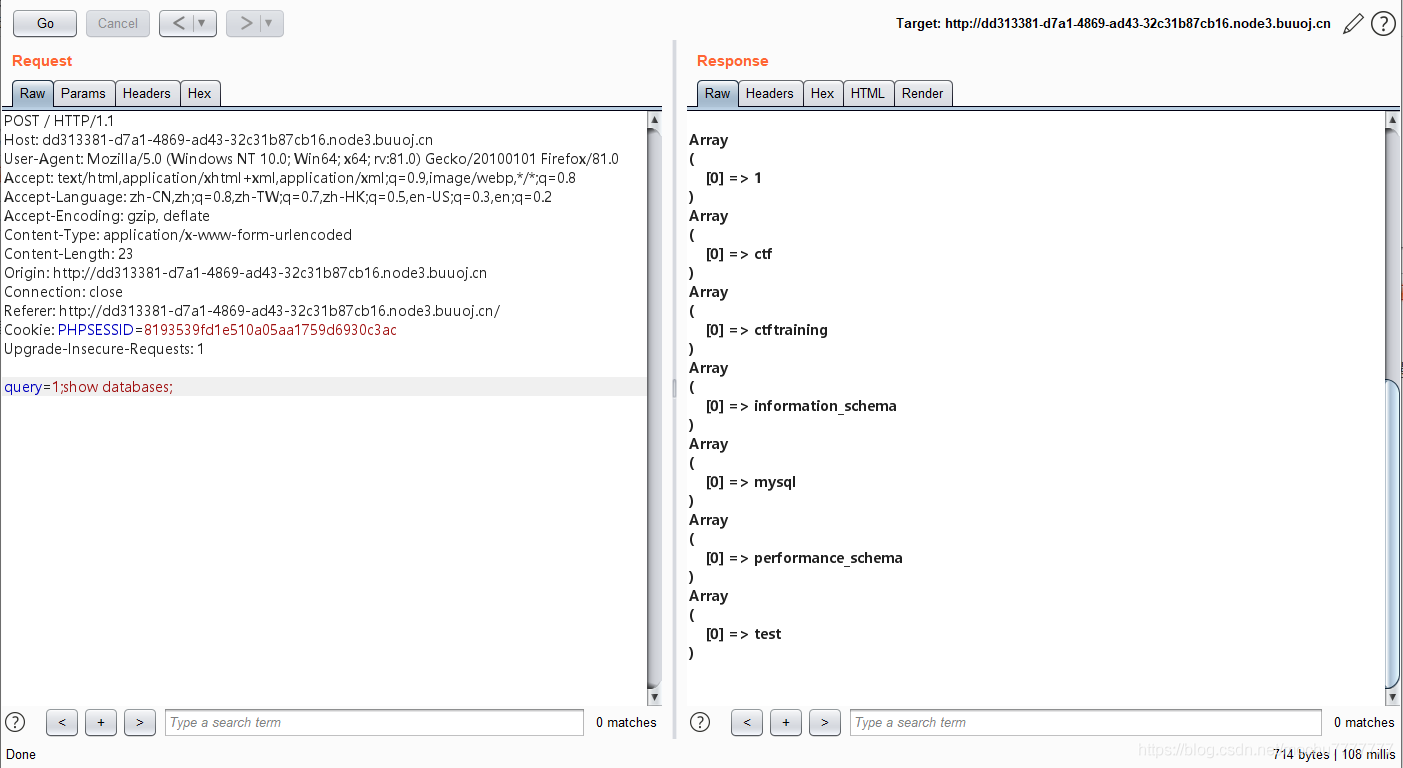Click the Origin header line
The width and height of the screenshot is (1403, 768).
pyautogui.click(x=245, y=273)
